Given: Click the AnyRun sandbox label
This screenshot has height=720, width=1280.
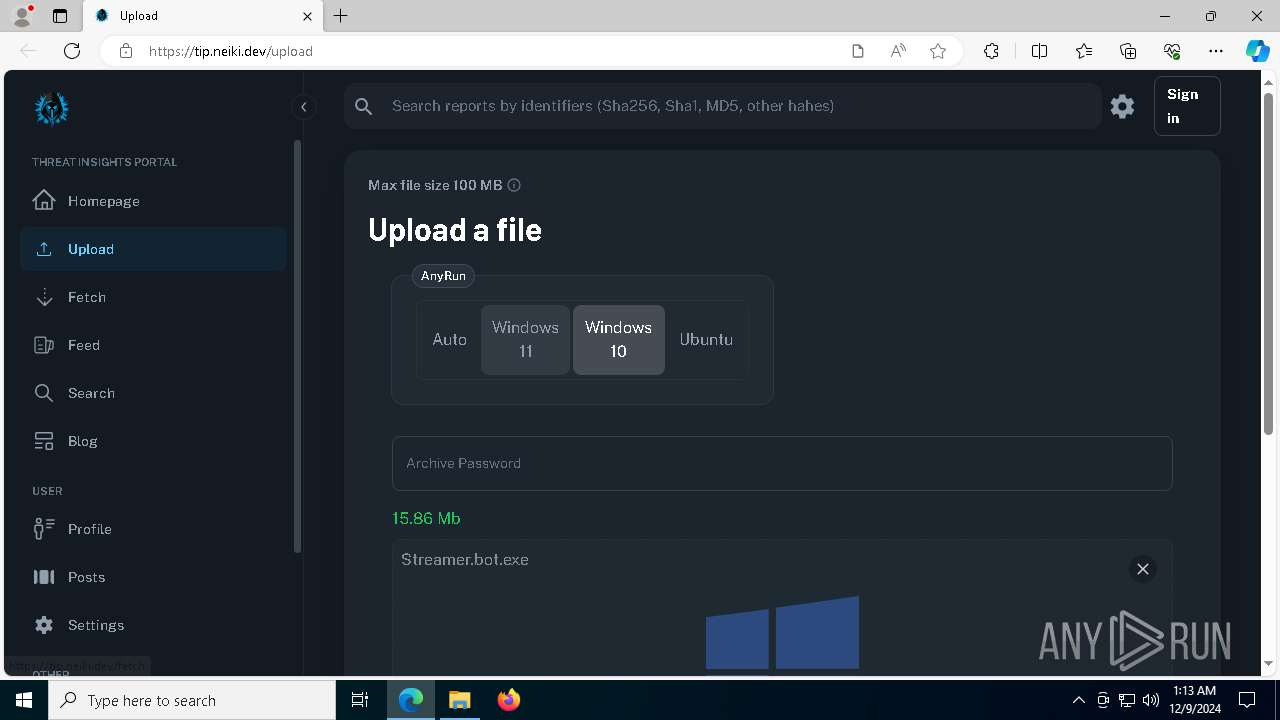Looking at the screenshot, I should (x=443, y=276).
